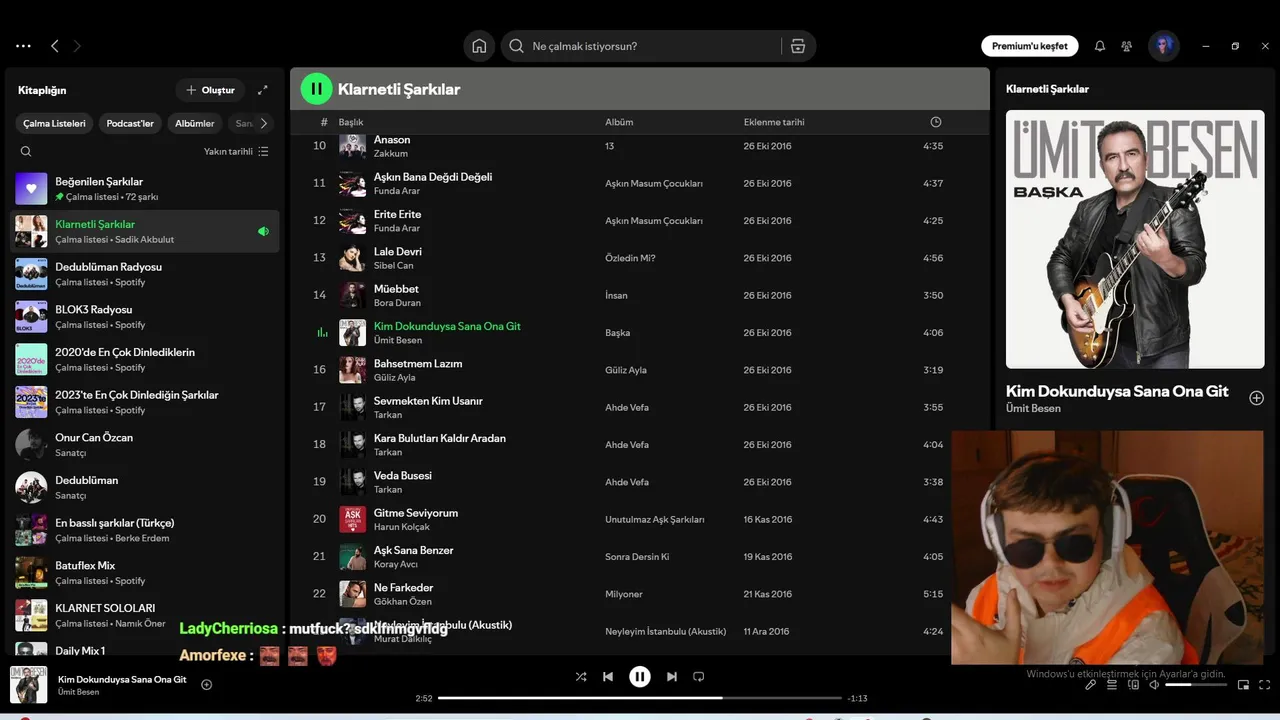
Task: Add song to Liked in bottom bar
Action: click(207, 685)
